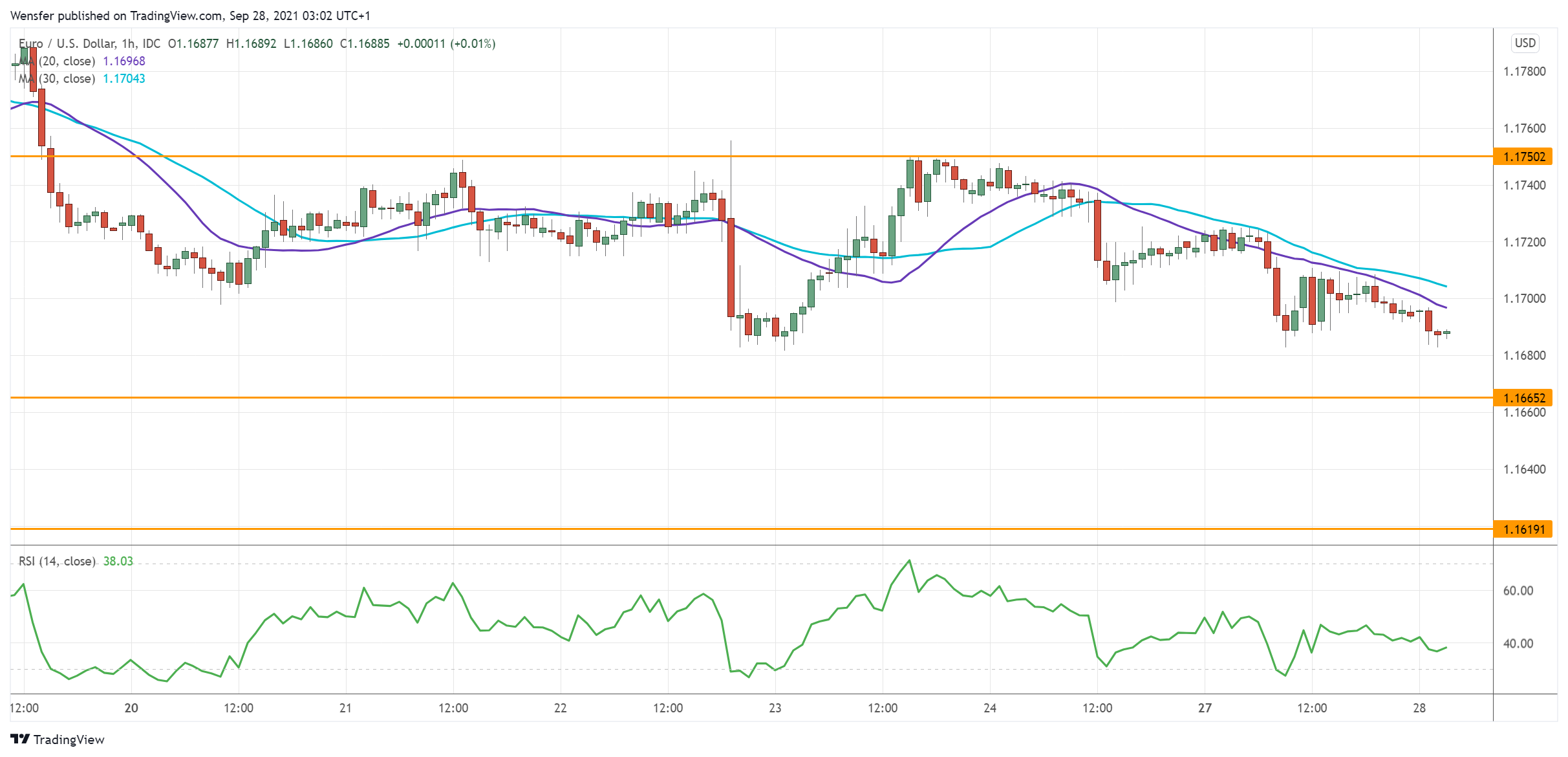Select the cyan MA value 1.17043
This screenshot has height=757, width=1568.
(124, 78)
